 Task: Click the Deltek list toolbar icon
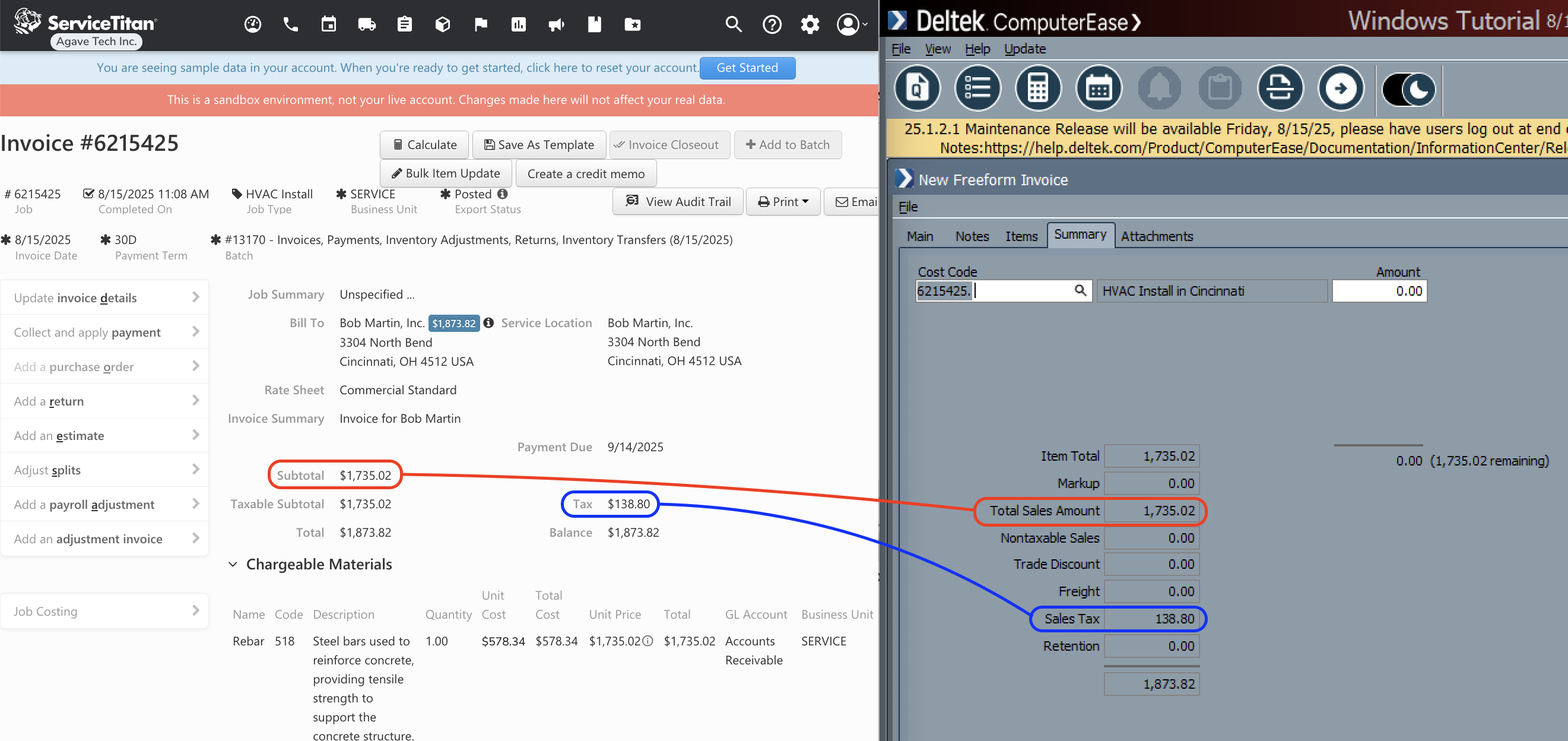point(977,89)
